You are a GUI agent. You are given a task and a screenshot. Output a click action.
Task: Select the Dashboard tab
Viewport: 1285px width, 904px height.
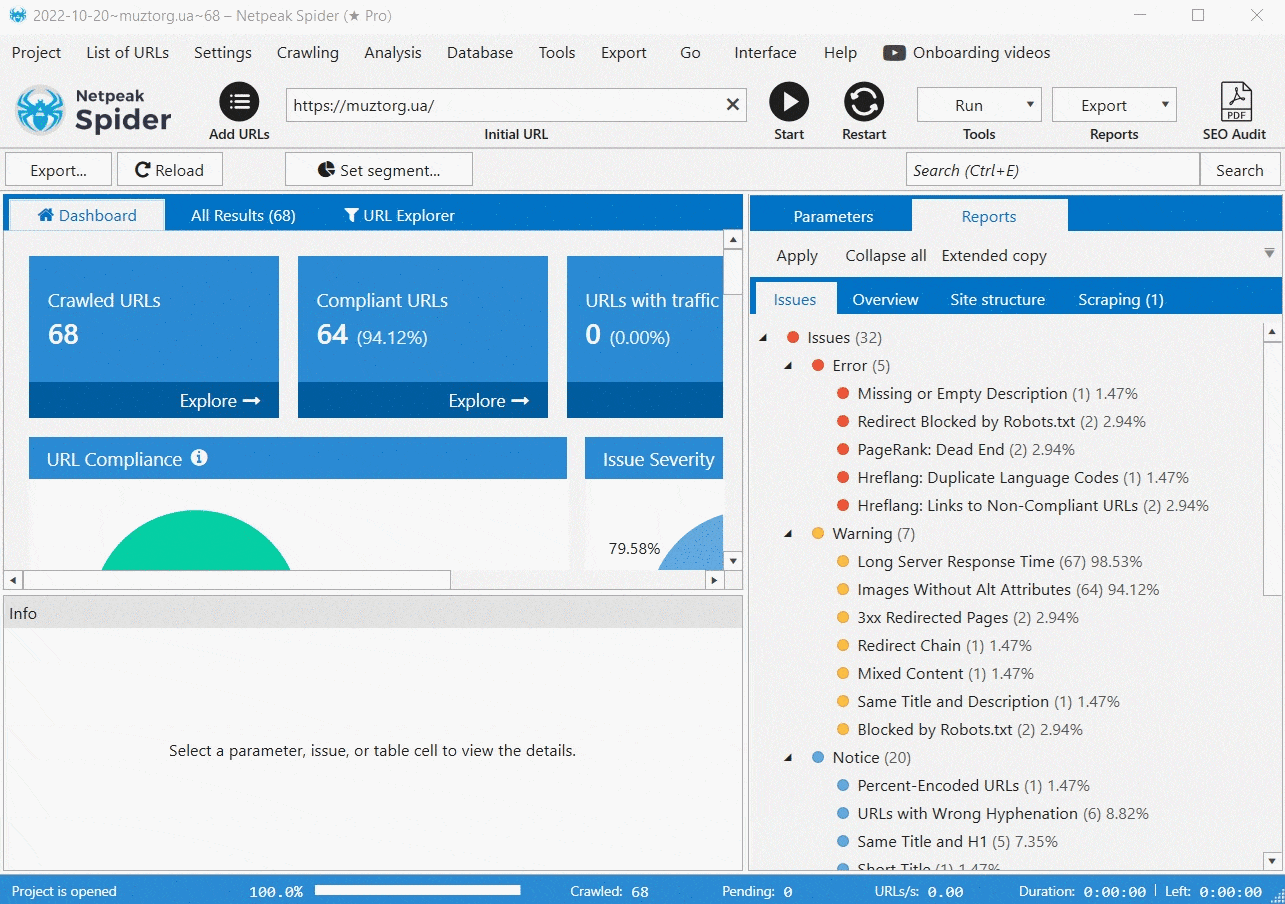pos(87,215)
